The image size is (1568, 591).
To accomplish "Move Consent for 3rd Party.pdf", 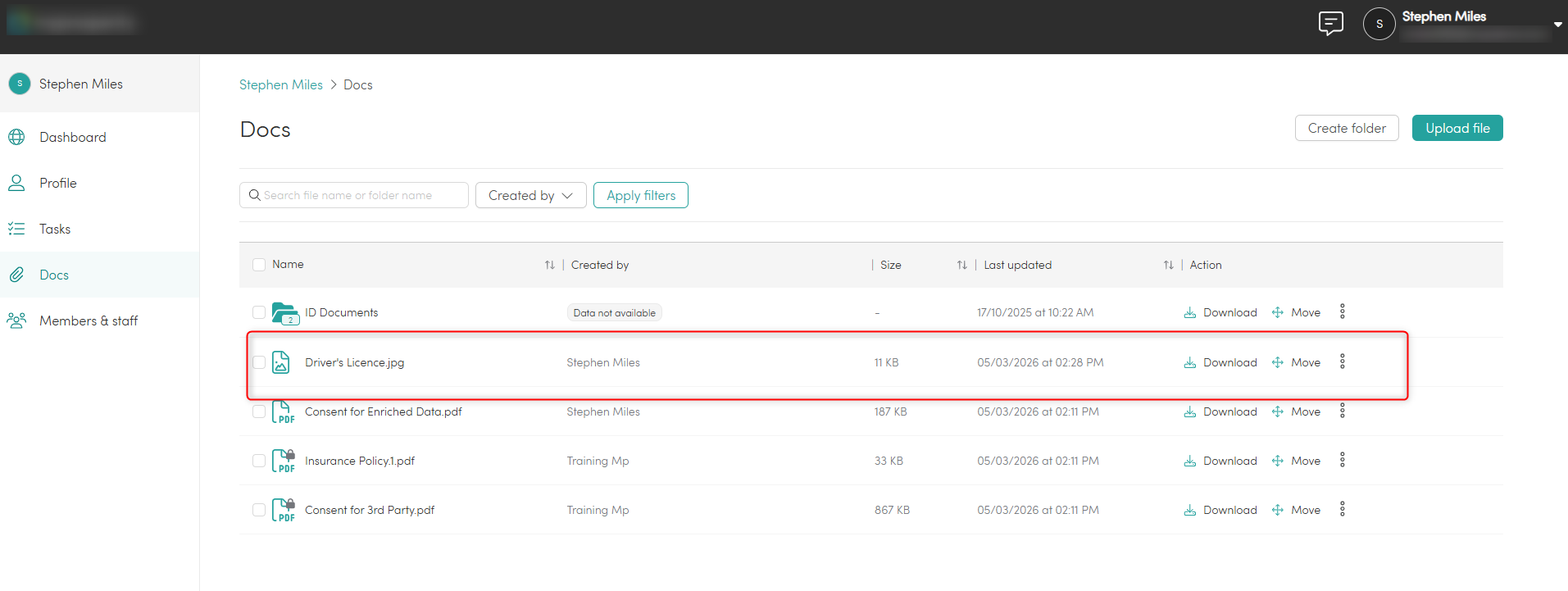I will (1296, 510).
